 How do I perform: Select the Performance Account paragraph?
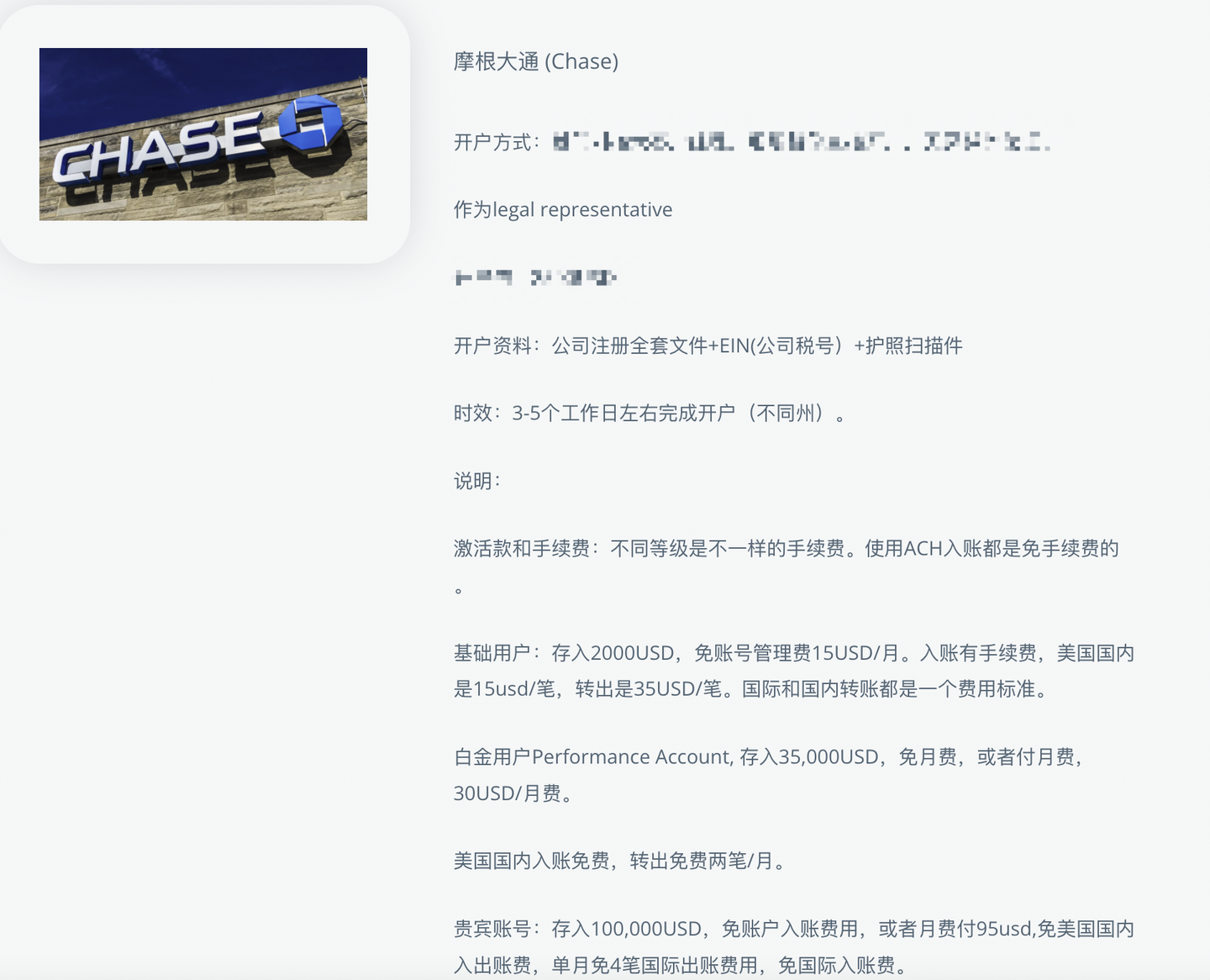tap(769, 773)
